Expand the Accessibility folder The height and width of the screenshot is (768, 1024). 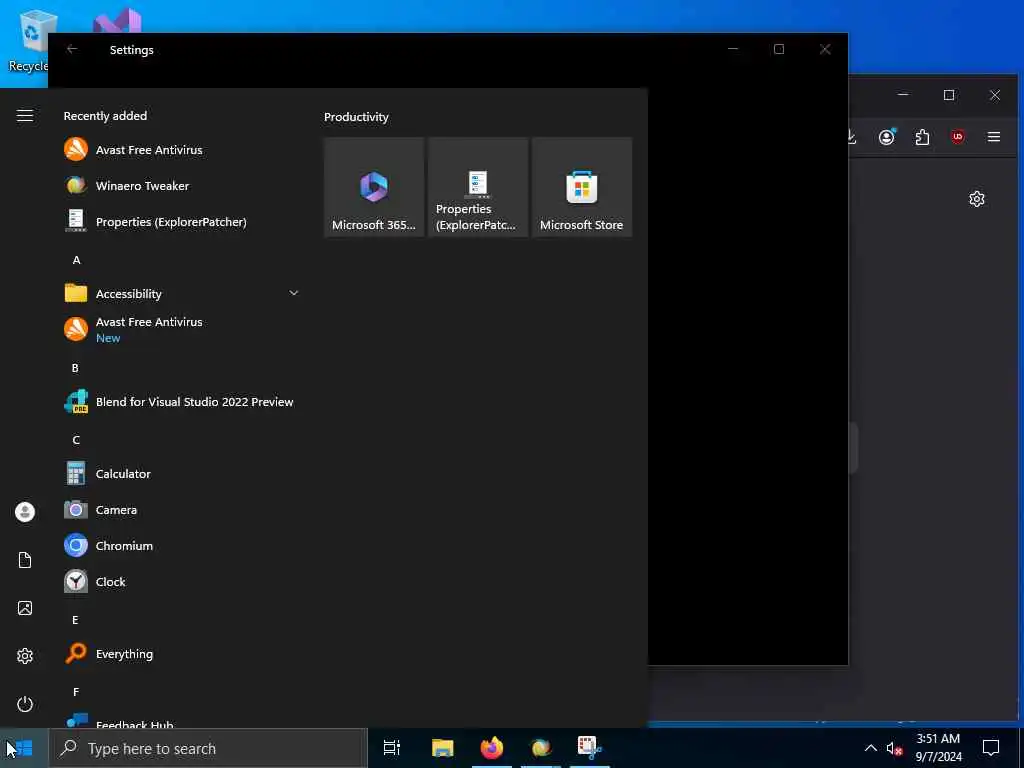click(x=182, y=293)
